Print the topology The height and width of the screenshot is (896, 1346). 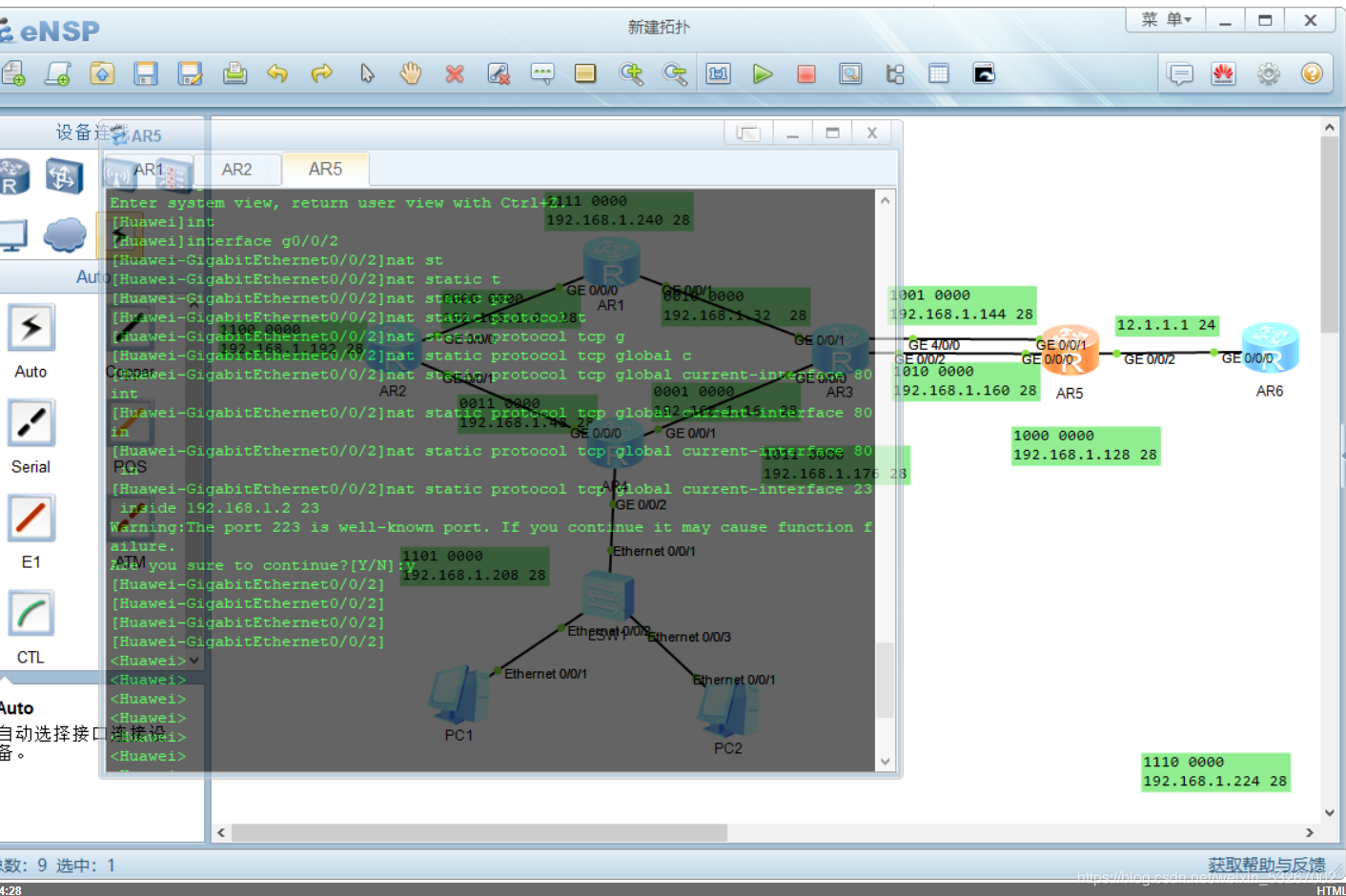pos(235,73)
